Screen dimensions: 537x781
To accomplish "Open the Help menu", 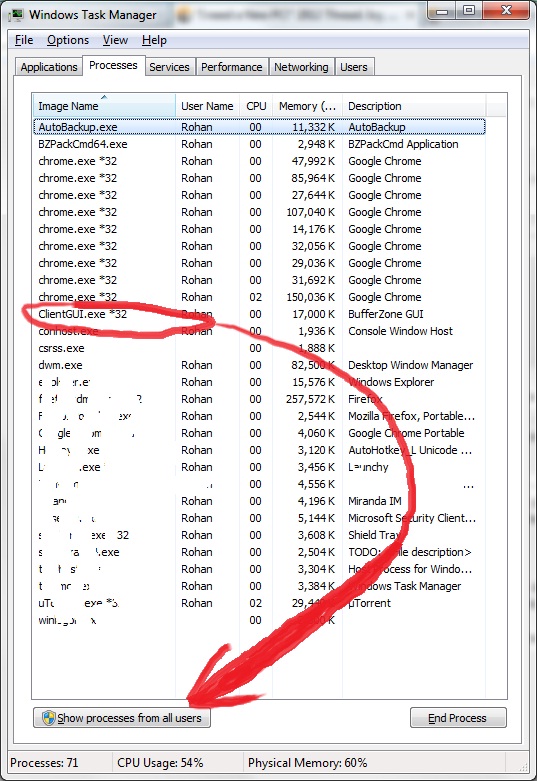I will click(x=154, y=40).
